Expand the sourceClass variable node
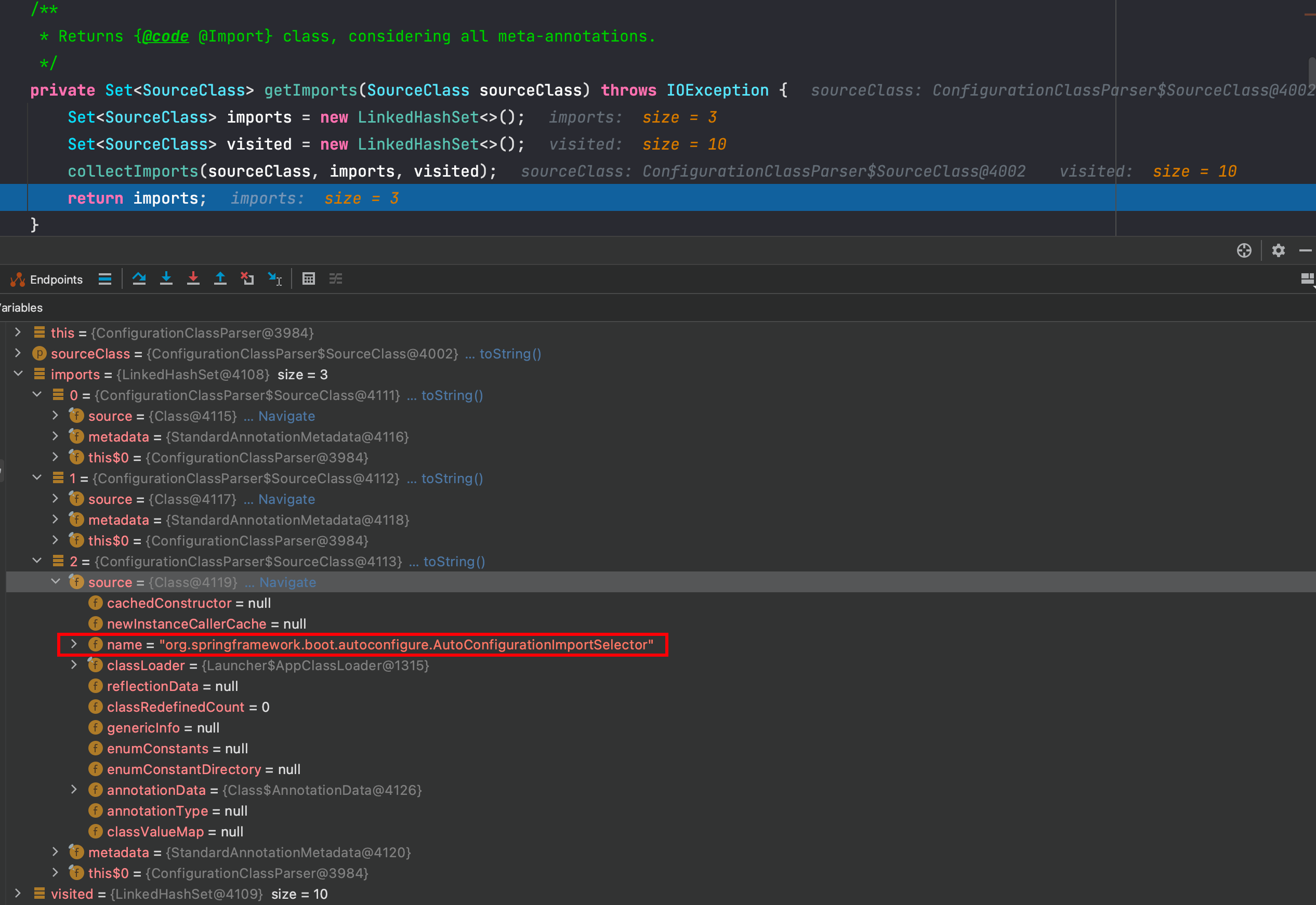Image resolution: width=1316 pixels, height=905 pixels. 18,353
